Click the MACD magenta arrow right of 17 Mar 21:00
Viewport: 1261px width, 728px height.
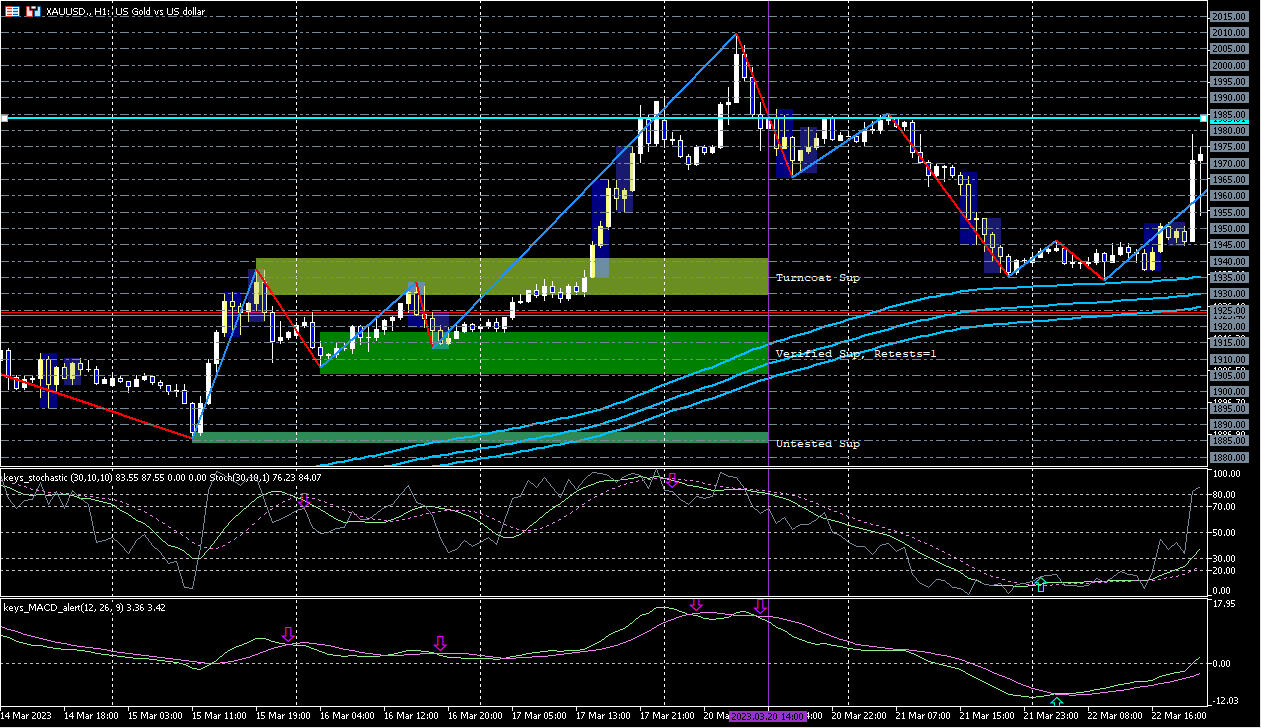pyautogui.click(x=697, y=605)
